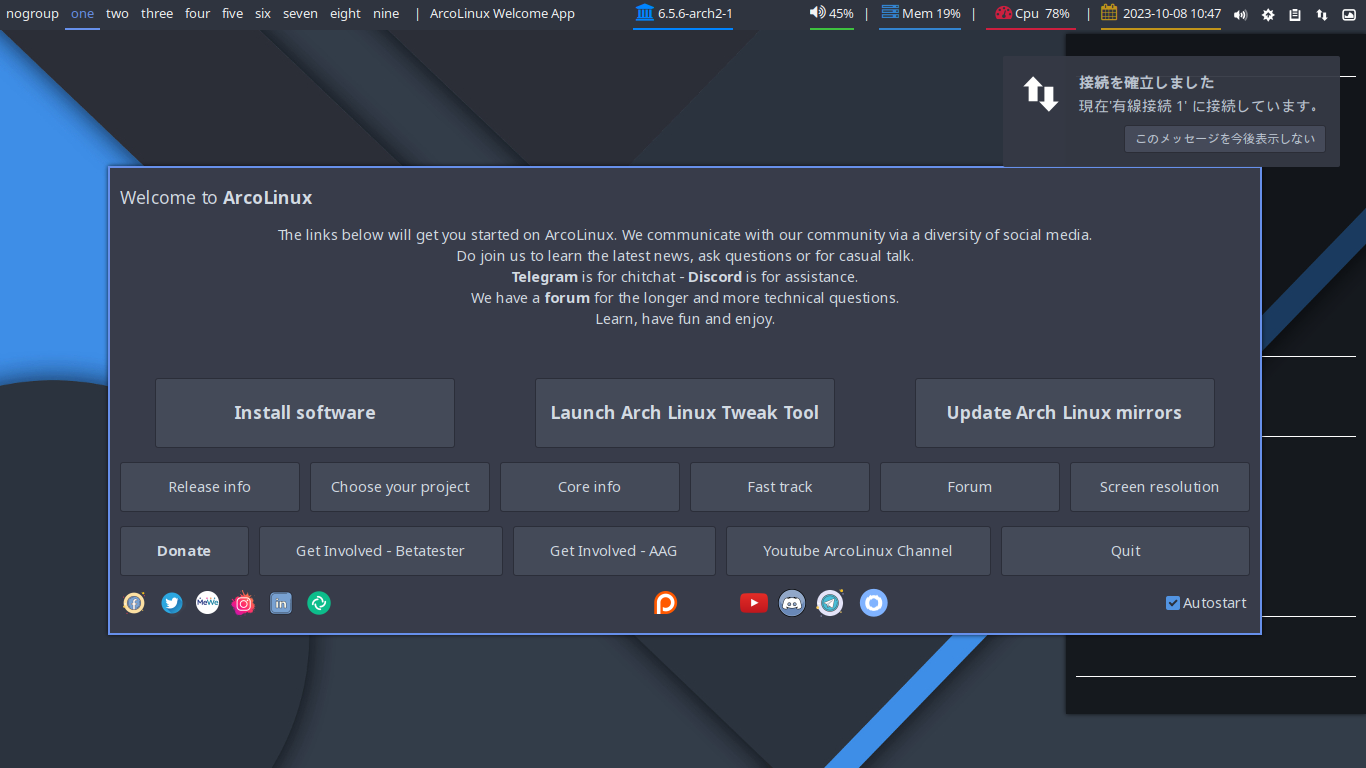Open the Facebook social icon

pos(134,603)
